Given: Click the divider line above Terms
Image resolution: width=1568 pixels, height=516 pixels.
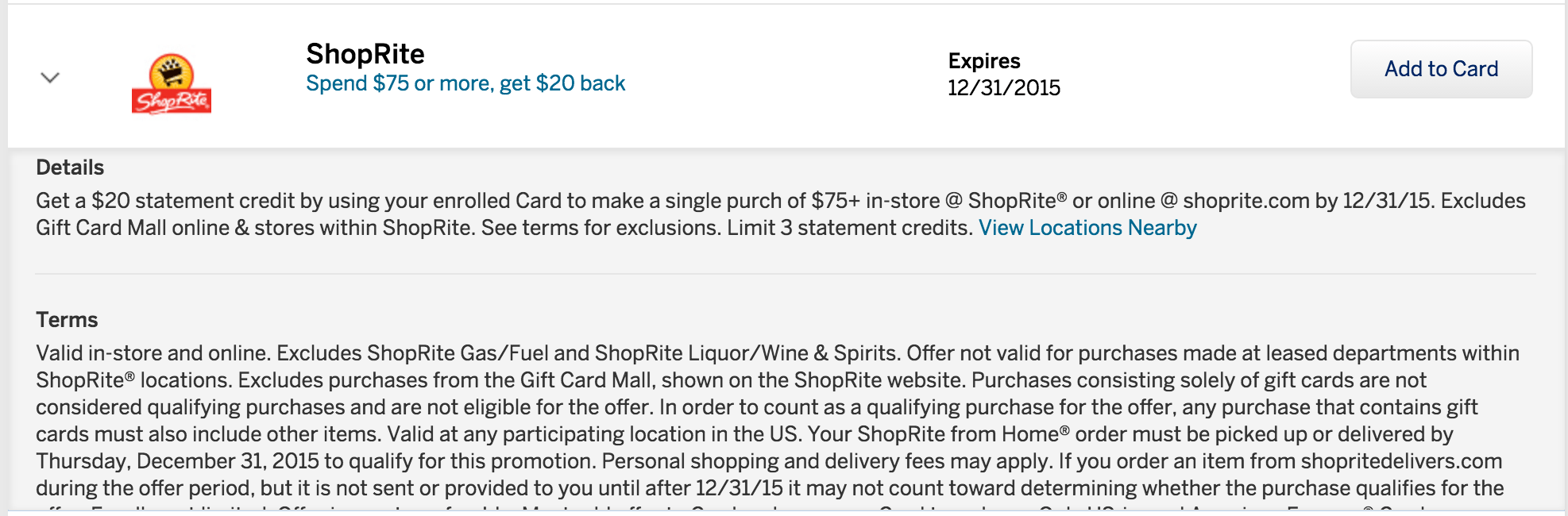Looking at the screenshot, I should tap(785, 274).
